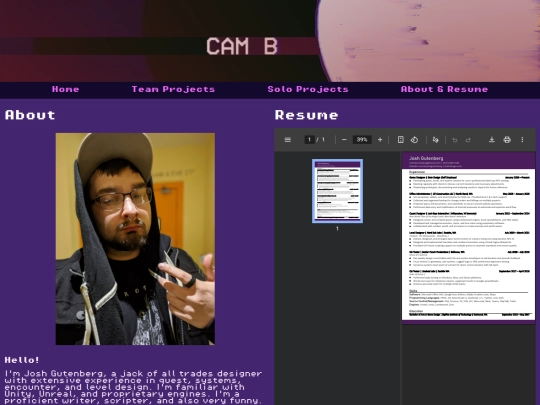540x405 pixels.
Task: Toggle the PDF sidebar menu icon
Action: (288, 139)
